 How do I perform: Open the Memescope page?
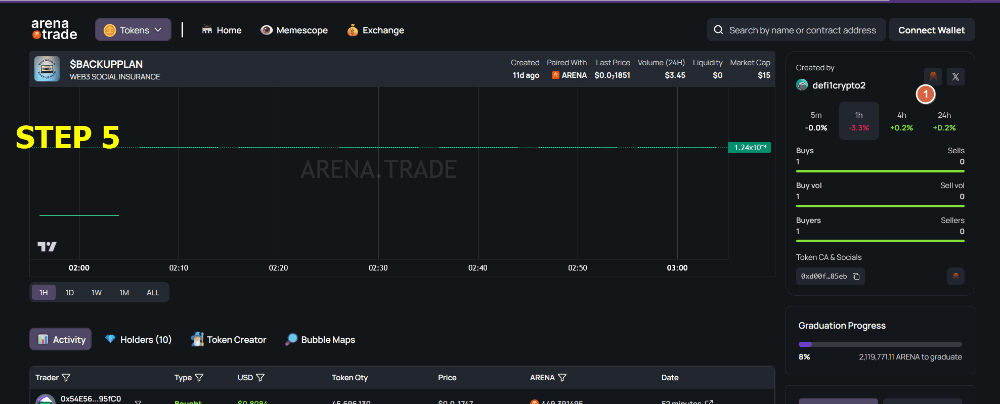click(x=294, y=30)
